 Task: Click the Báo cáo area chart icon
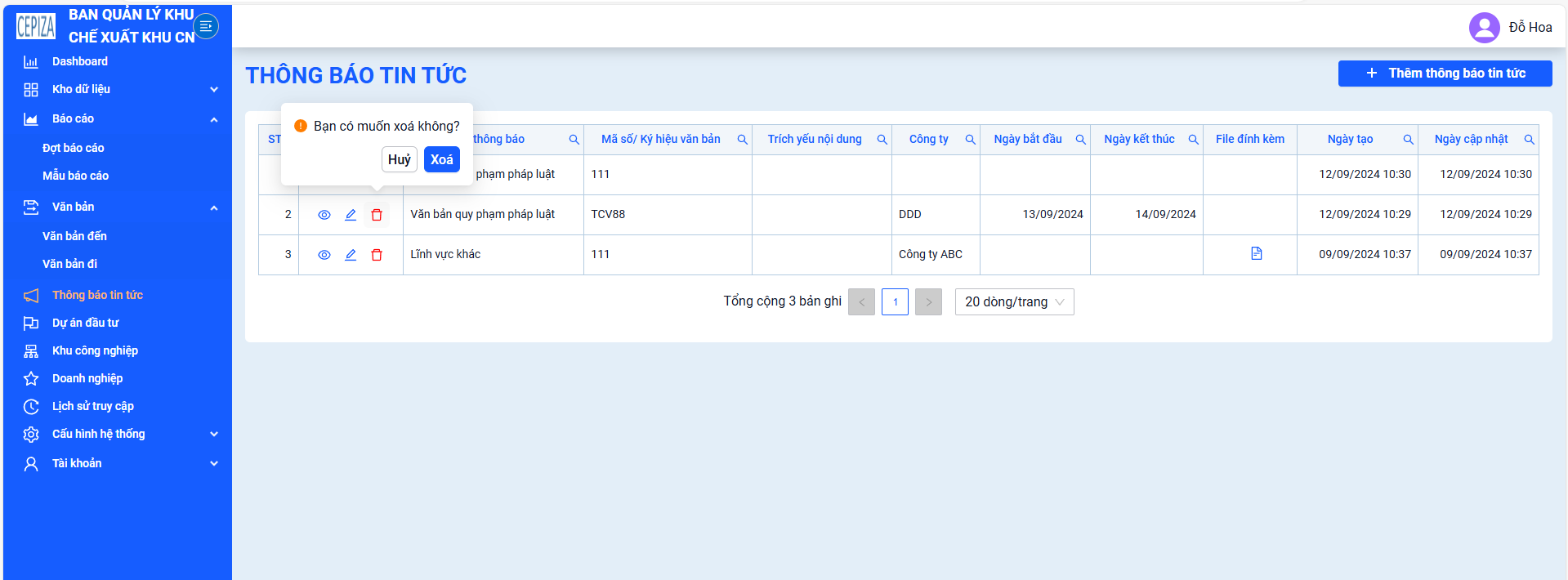point(31,119)
